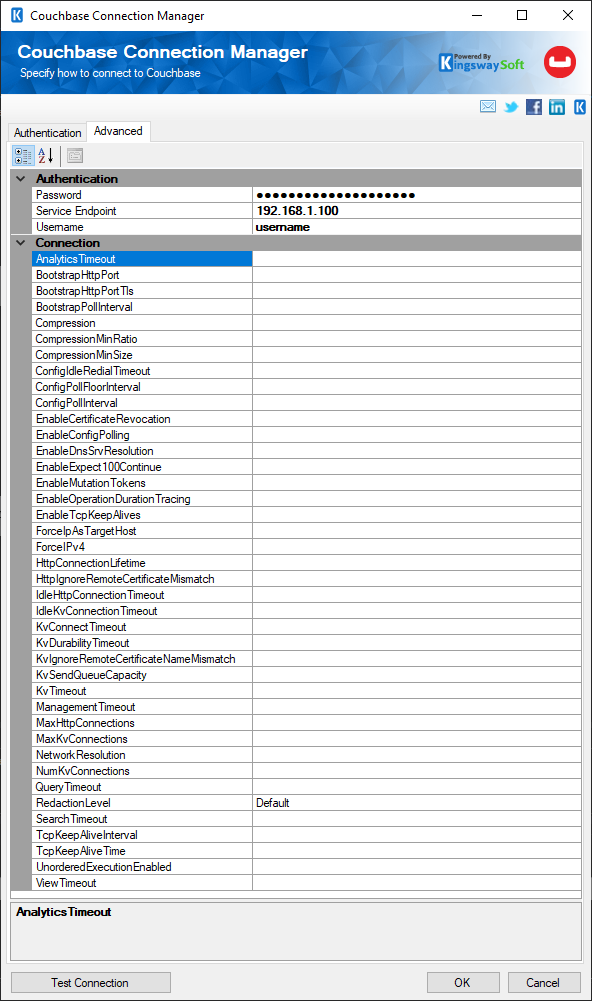Click the KingswaySoft logo in banner
The width and height of the screenshot is (592, 1001).
click(482, 63)
